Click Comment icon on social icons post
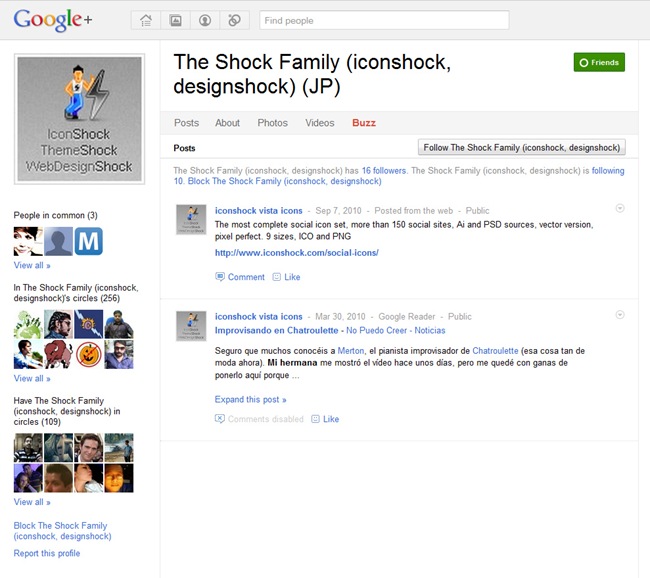The height and width of the screenshot is (578, 650). click(220, 277)
